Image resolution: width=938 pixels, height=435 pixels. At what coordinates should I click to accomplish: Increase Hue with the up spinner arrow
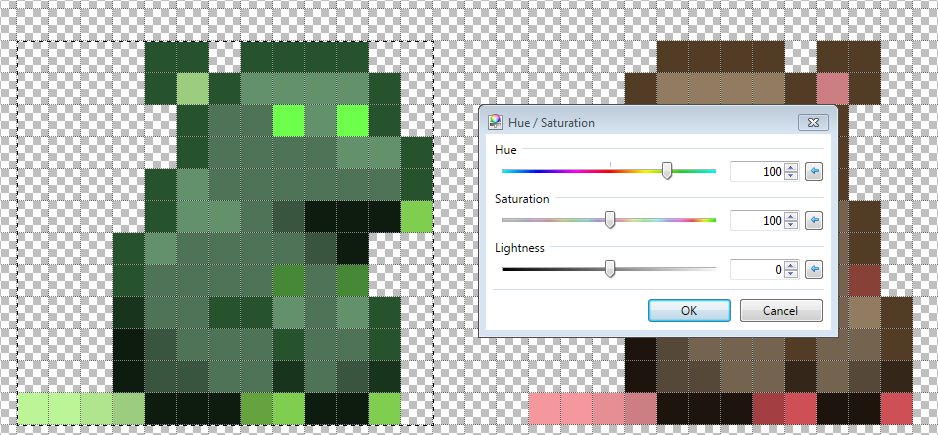coord(791,168)
